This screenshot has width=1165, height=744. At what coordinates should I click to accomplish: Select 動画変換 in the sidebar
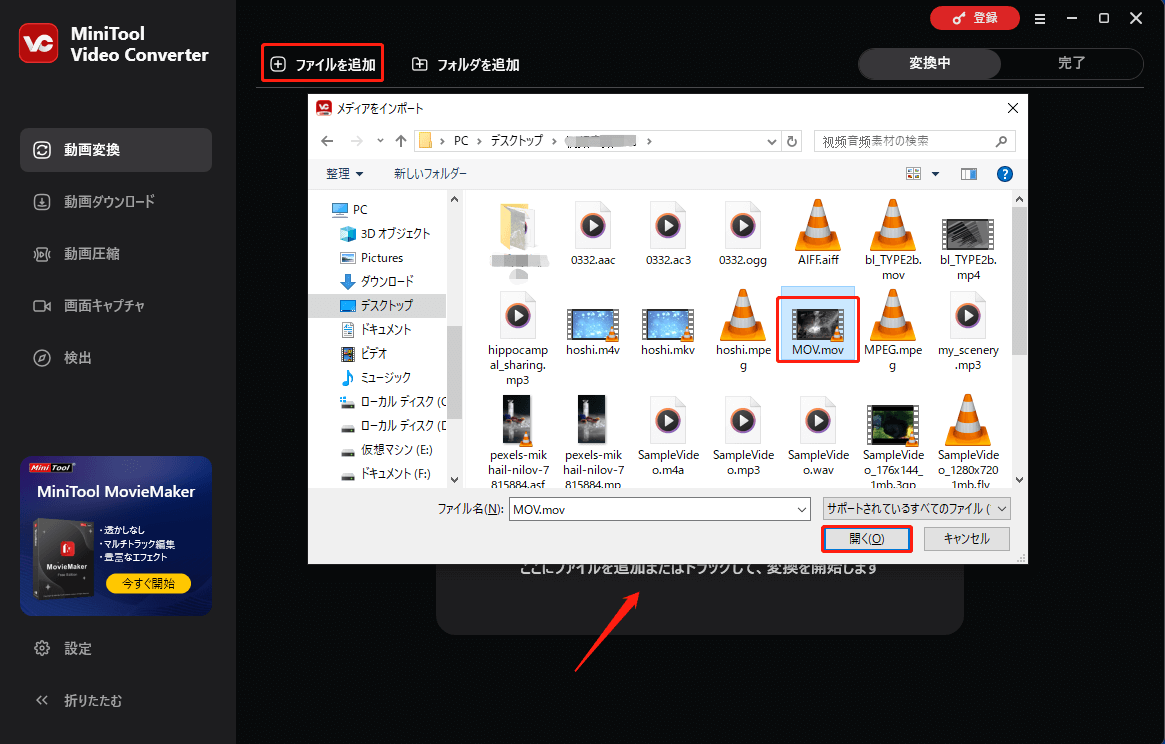pos(116,150)
